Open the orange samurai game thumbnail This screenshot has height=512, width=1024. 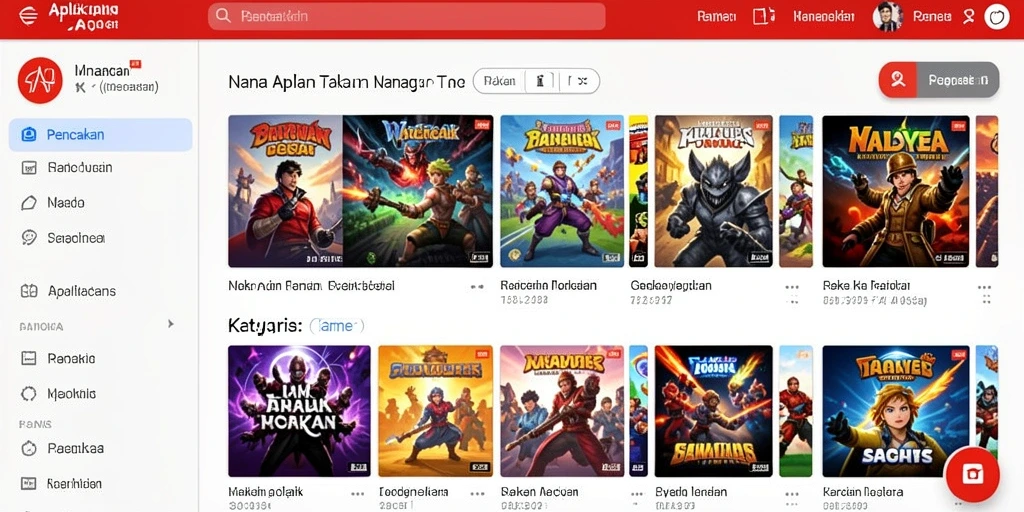tap(436, 411)
